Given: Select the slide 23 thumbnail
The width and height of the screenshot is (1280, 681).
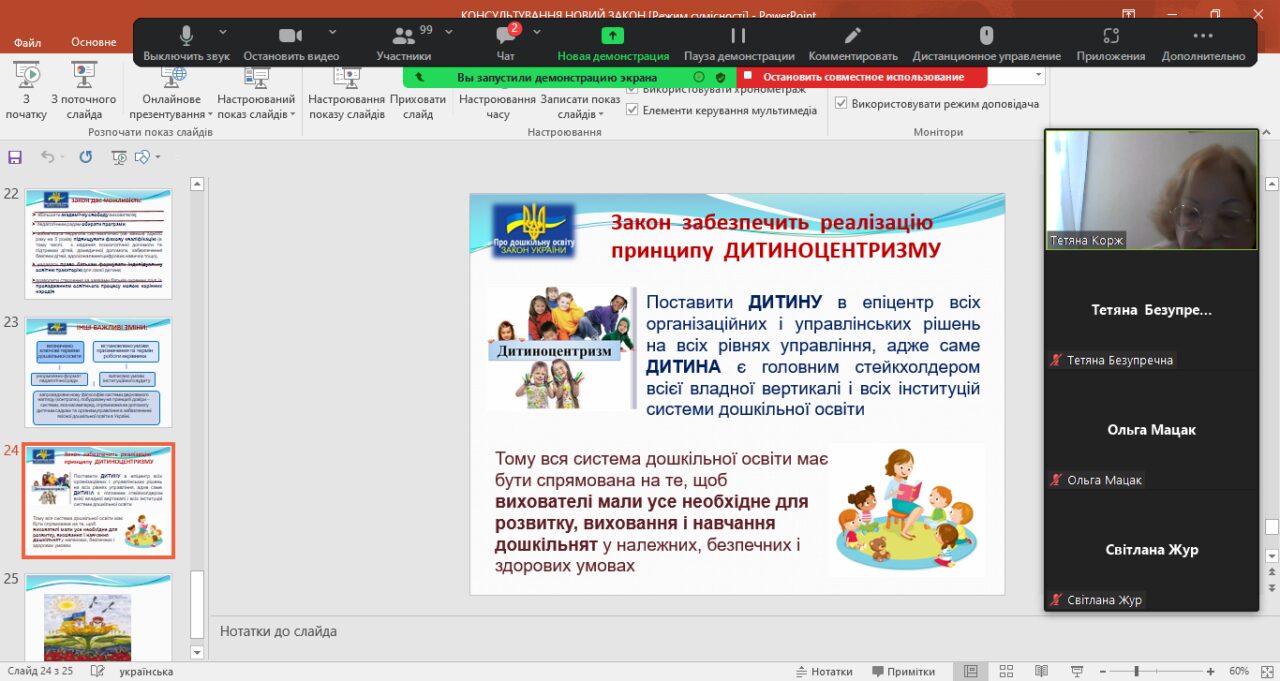Looking at the screenshot, I should pos(98,372).
